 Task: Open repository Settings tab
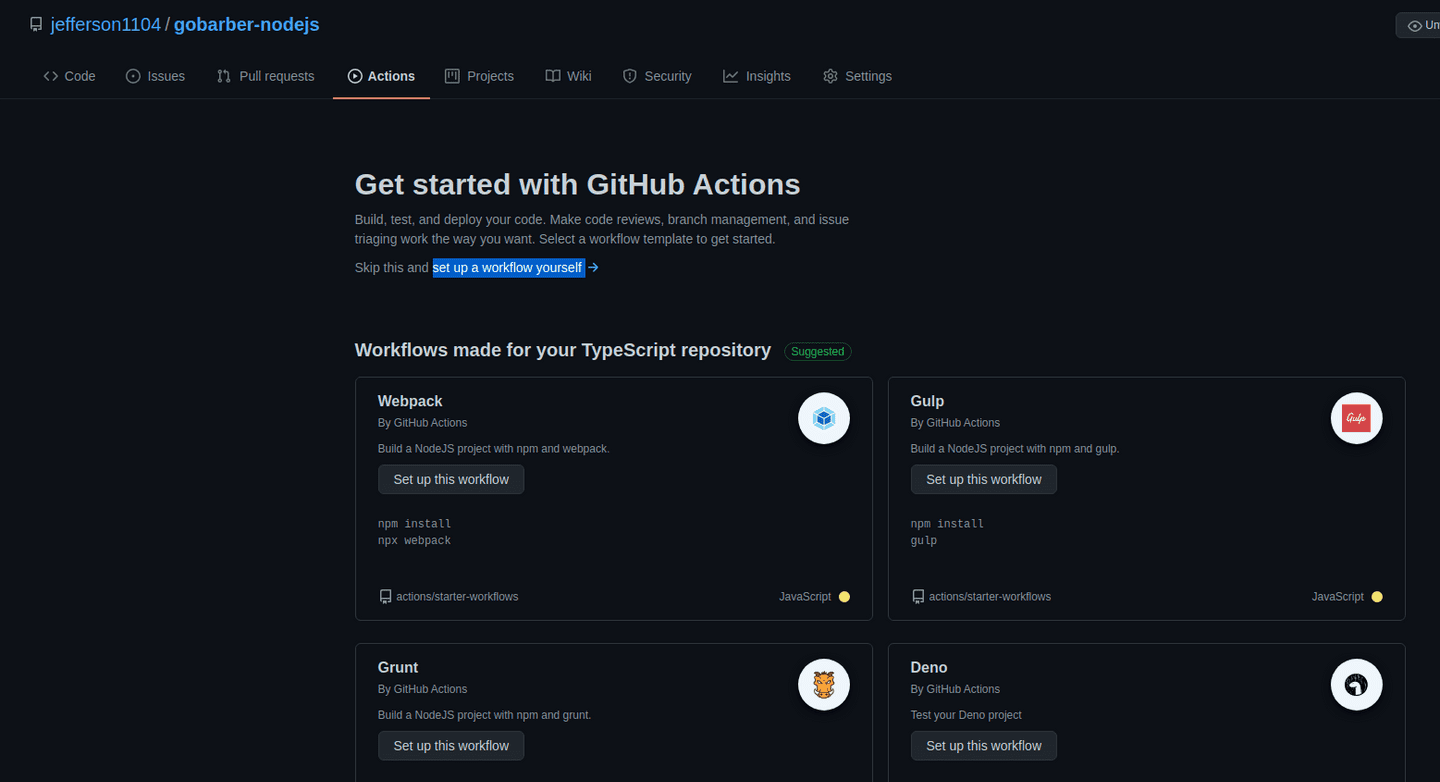[x=857, y=76]
